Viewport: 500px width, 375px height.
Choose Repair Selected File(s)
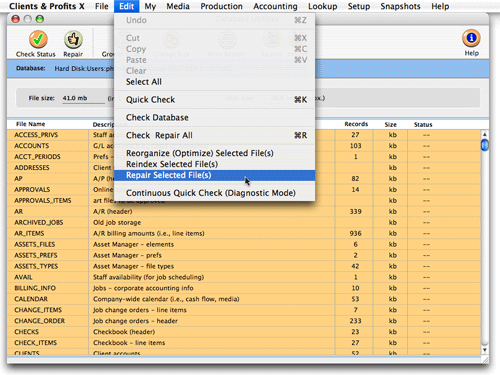[215, 175]
